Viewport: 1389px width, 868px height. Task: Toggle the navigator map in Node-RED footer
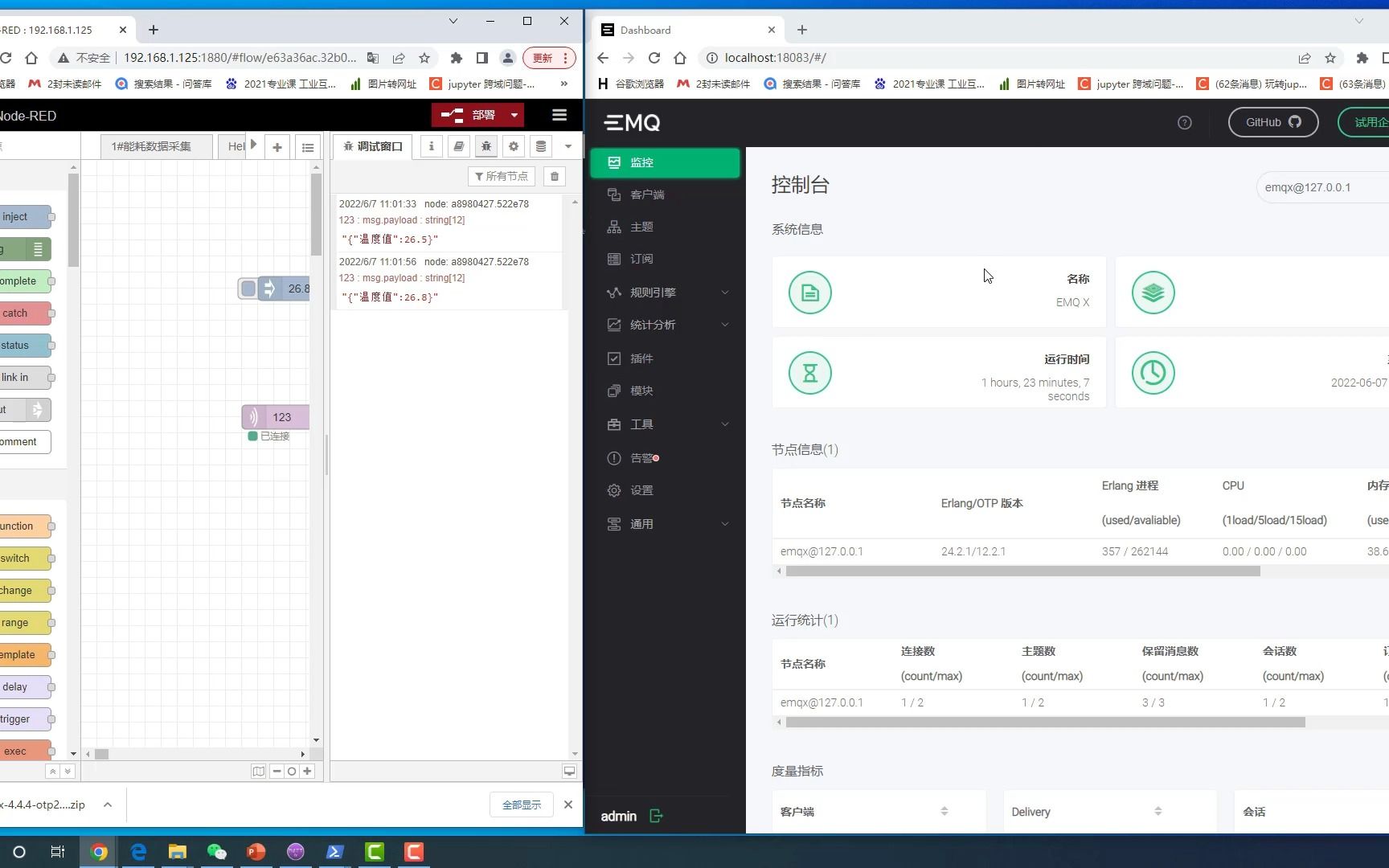pos(259,772)
